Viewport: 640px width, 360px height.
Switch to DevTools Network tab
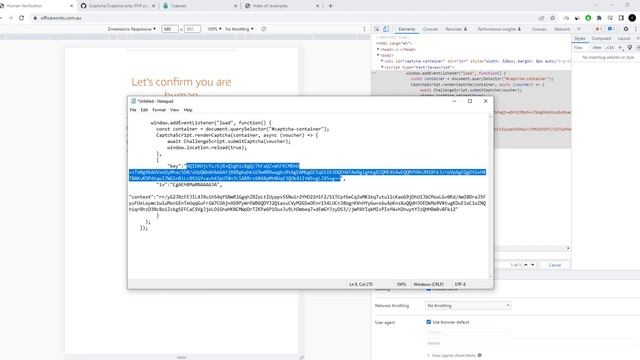point(562,29)
